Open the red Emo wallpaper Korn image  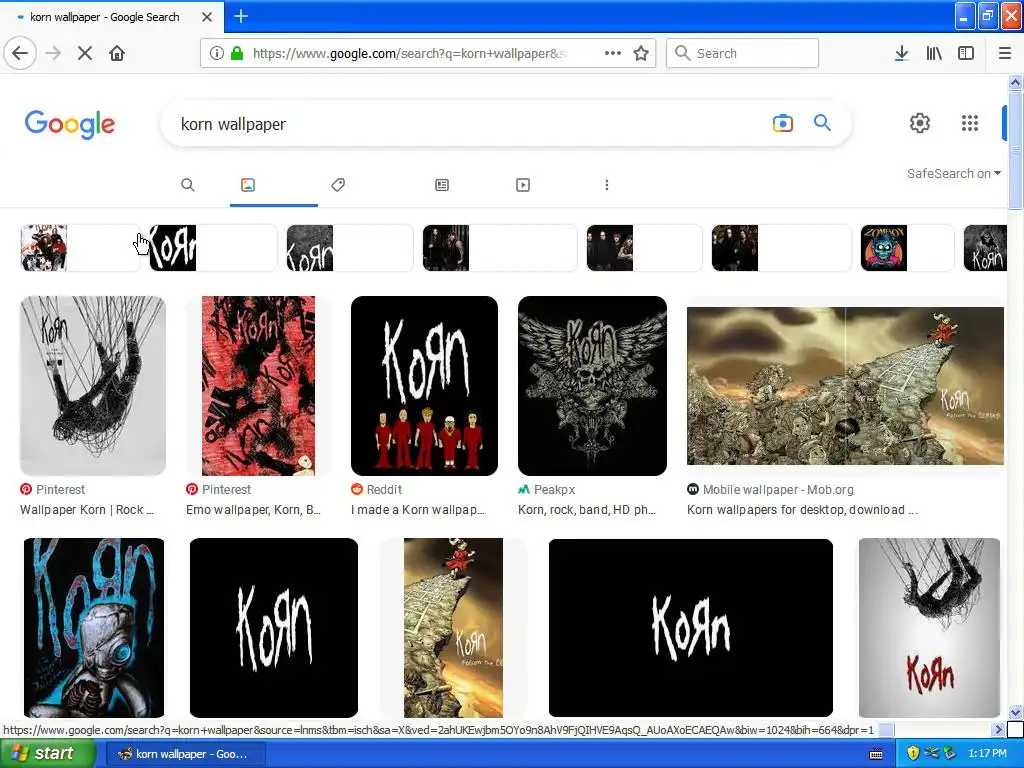(x=258, y=385)
